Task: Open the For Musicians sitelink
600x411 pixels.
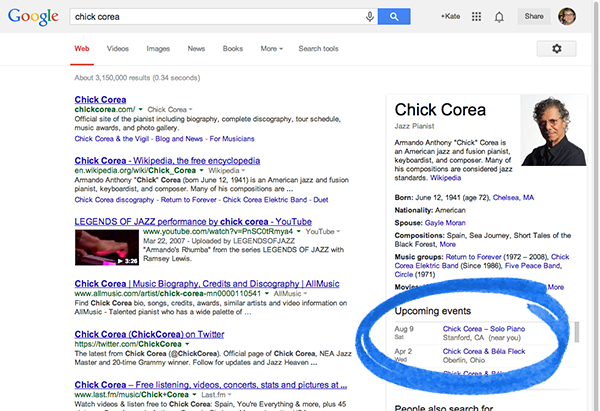Action: [x=232, y=139]
